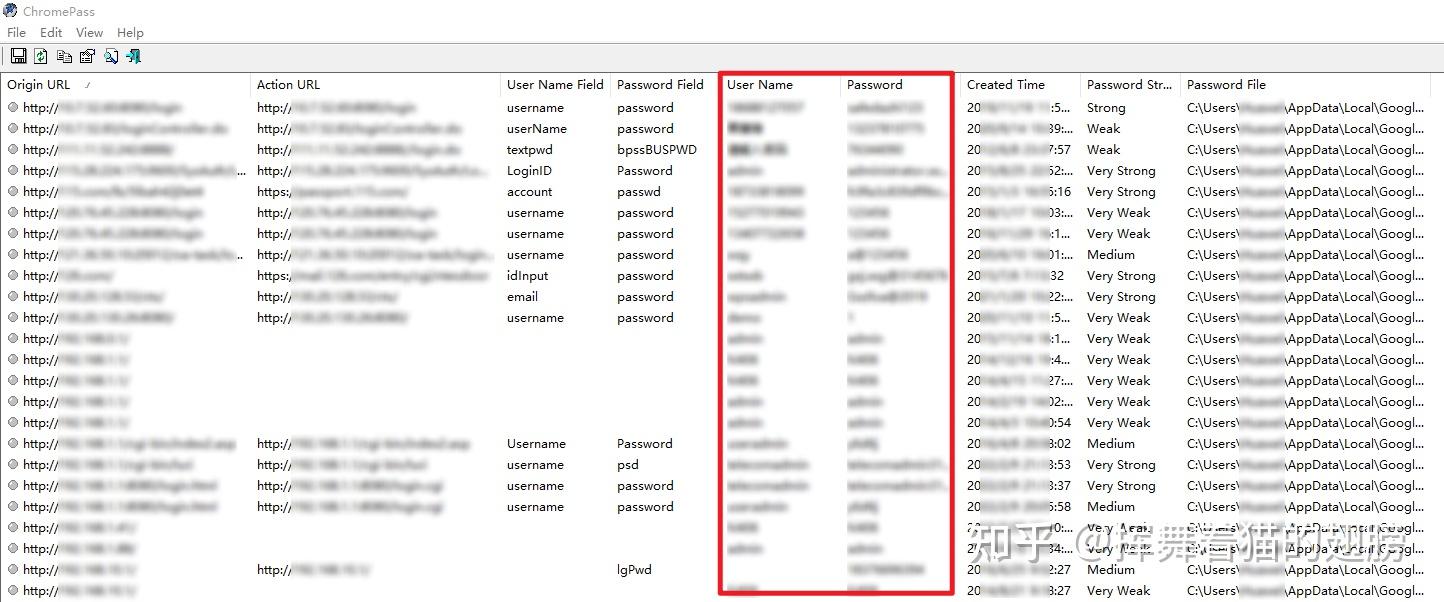Click the row icon of the idInput entry
Viewport: 1444px width, 602px height.
(13, 276)
